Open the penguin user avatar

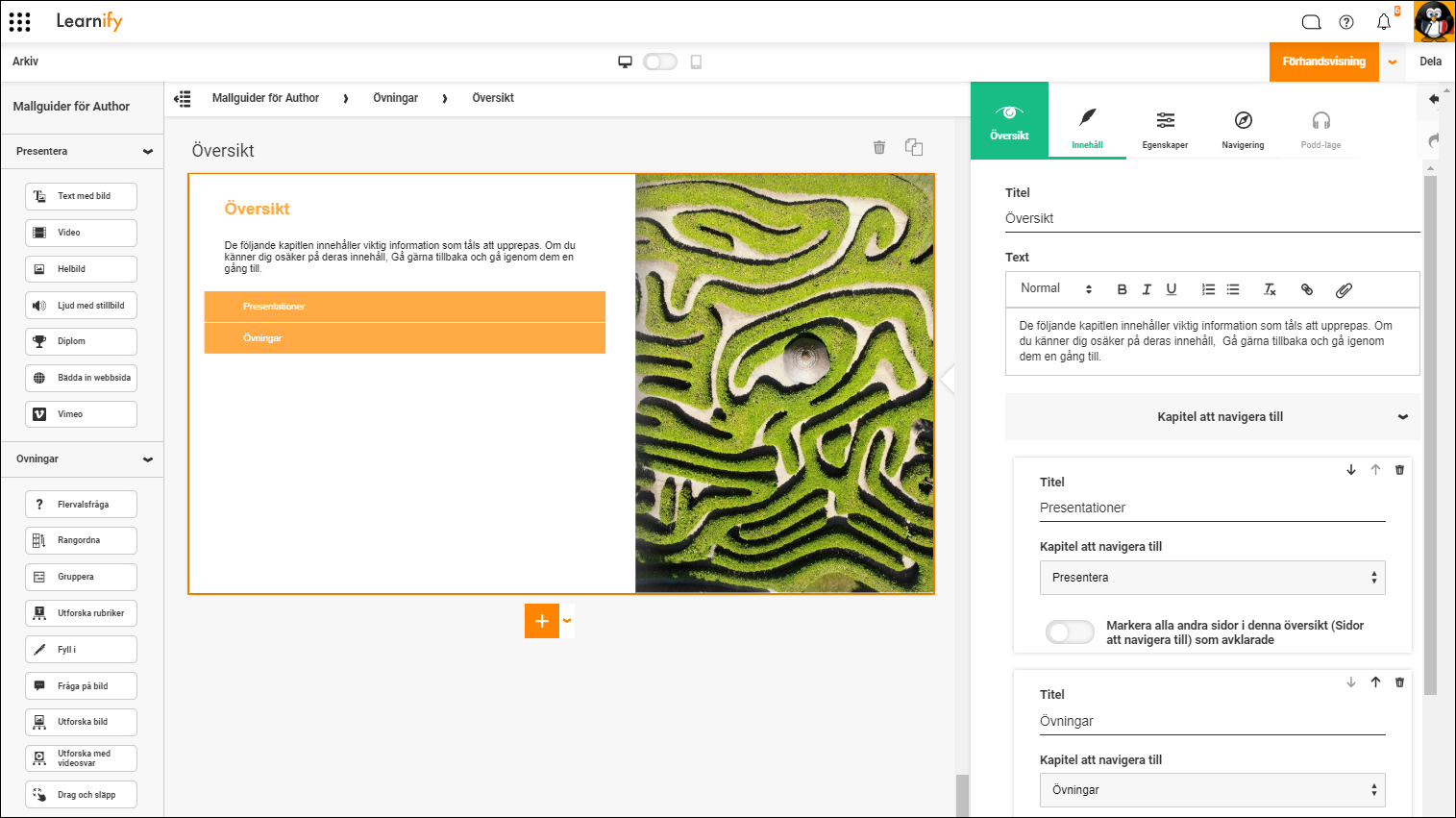coord(1434,21)
